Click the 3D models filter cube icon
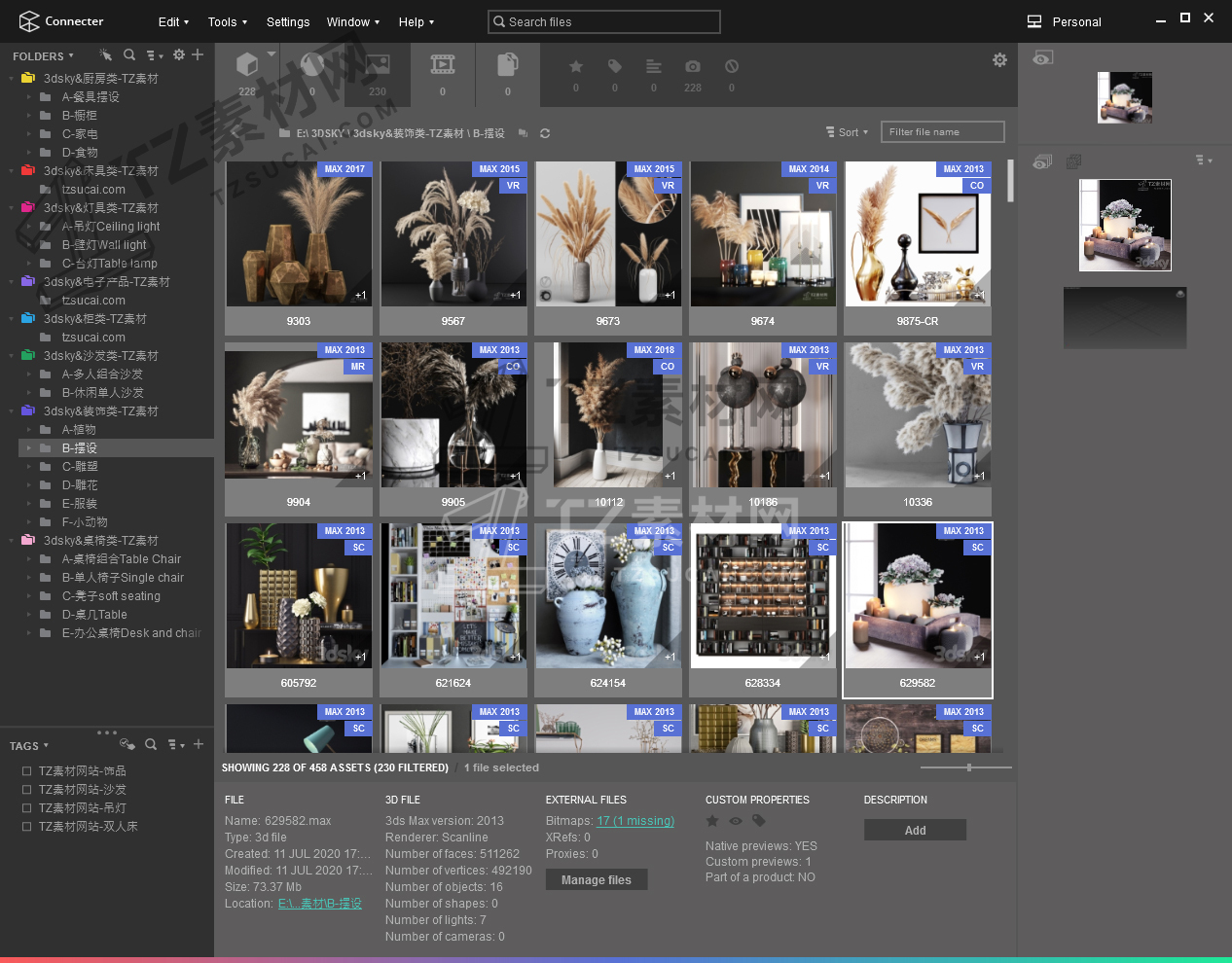 247,65
